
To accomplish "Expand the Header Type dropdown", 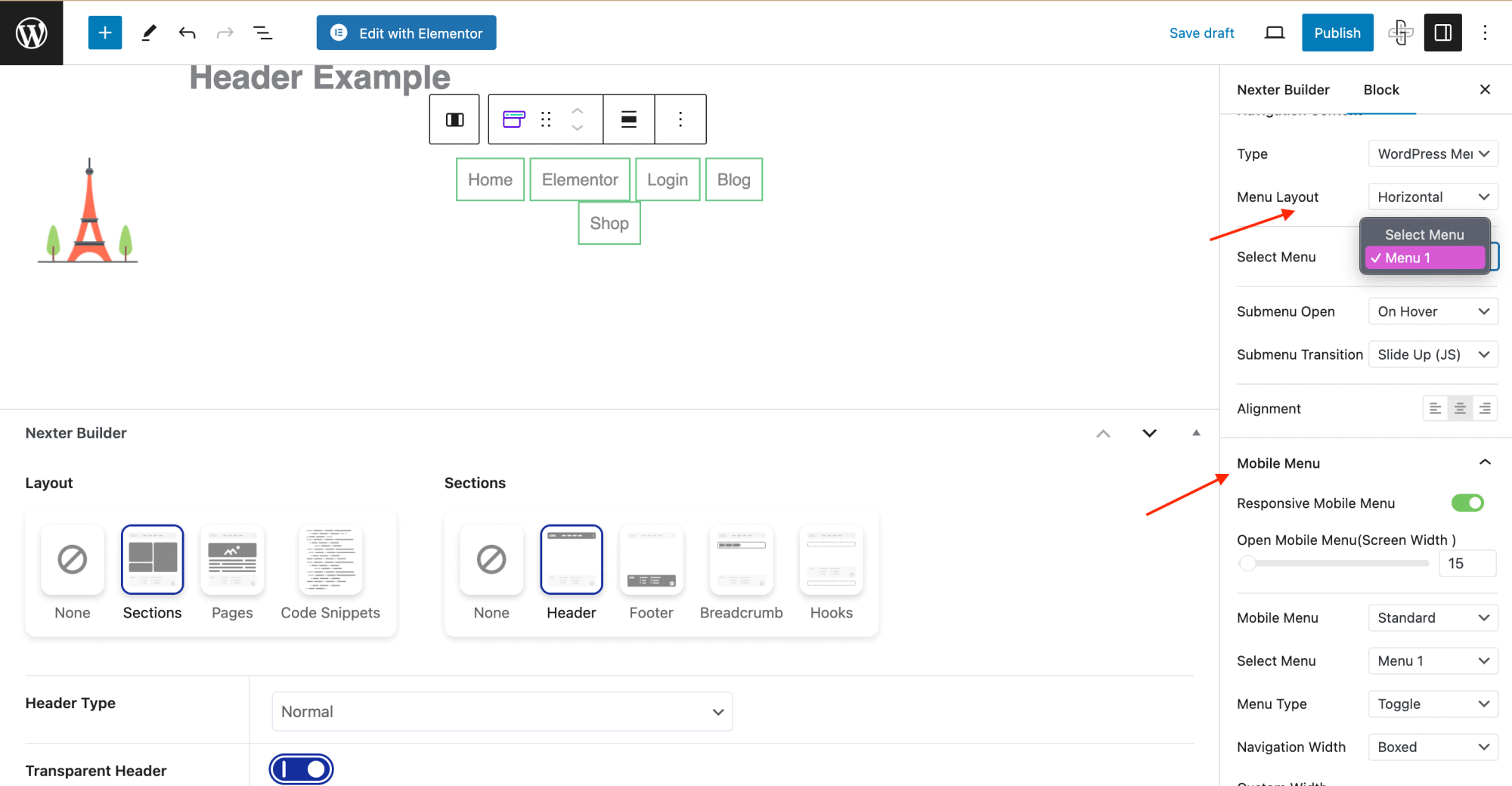I will coord(502,712).
